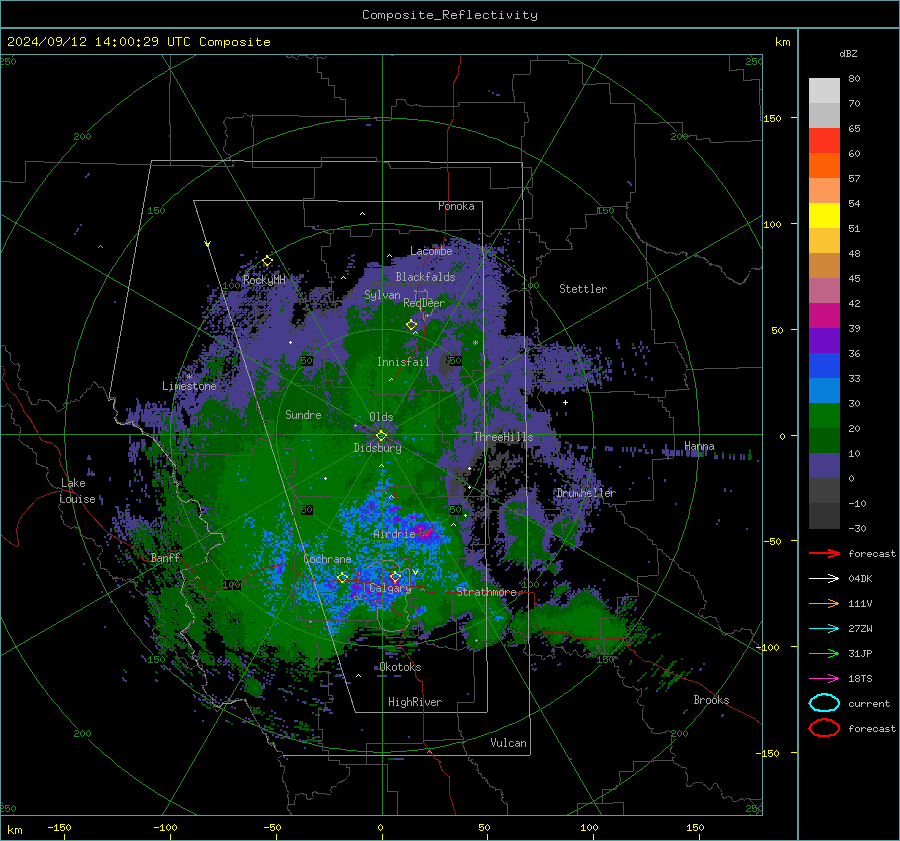The height and width of the screenshot is (841, 900).
Task: Click the 'Limestone' label
Action: [189, 386]
